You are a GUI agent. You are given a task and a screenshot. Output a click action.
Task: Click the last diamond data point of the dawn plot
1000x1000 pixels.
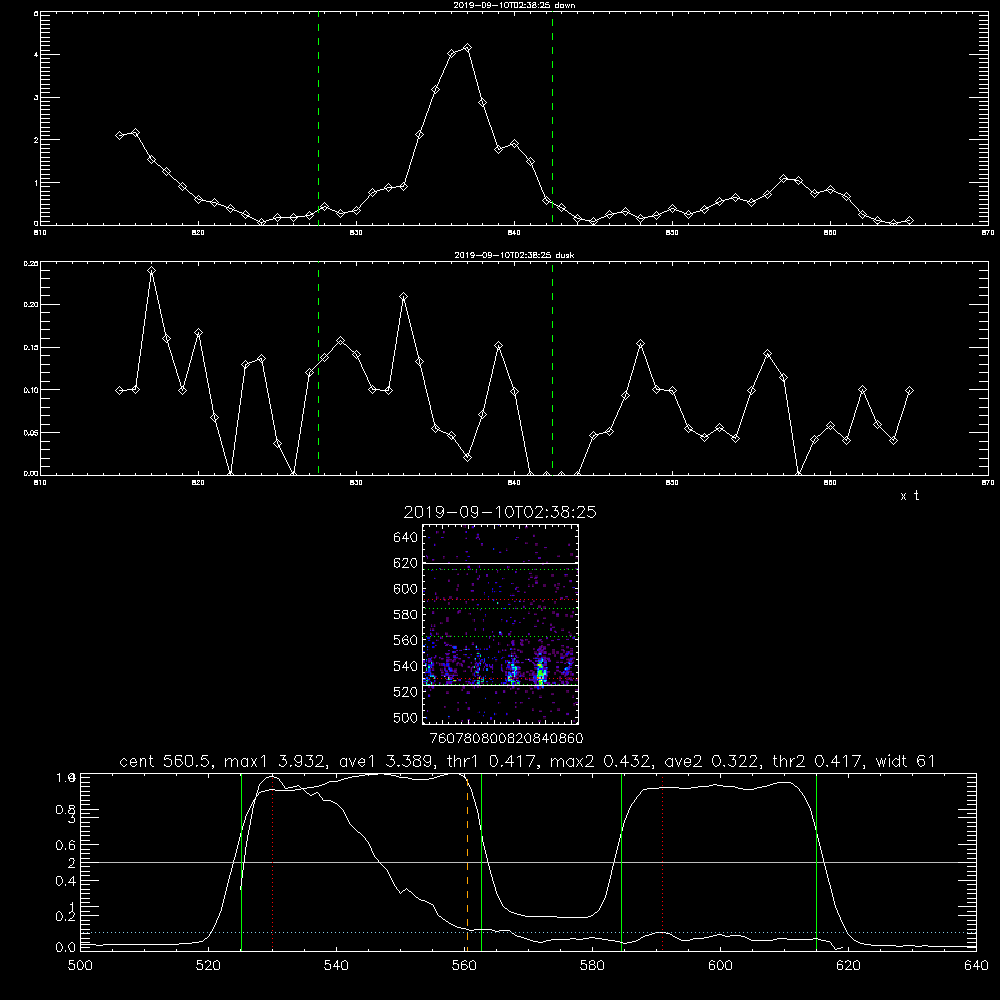click(x=909, y=221)
